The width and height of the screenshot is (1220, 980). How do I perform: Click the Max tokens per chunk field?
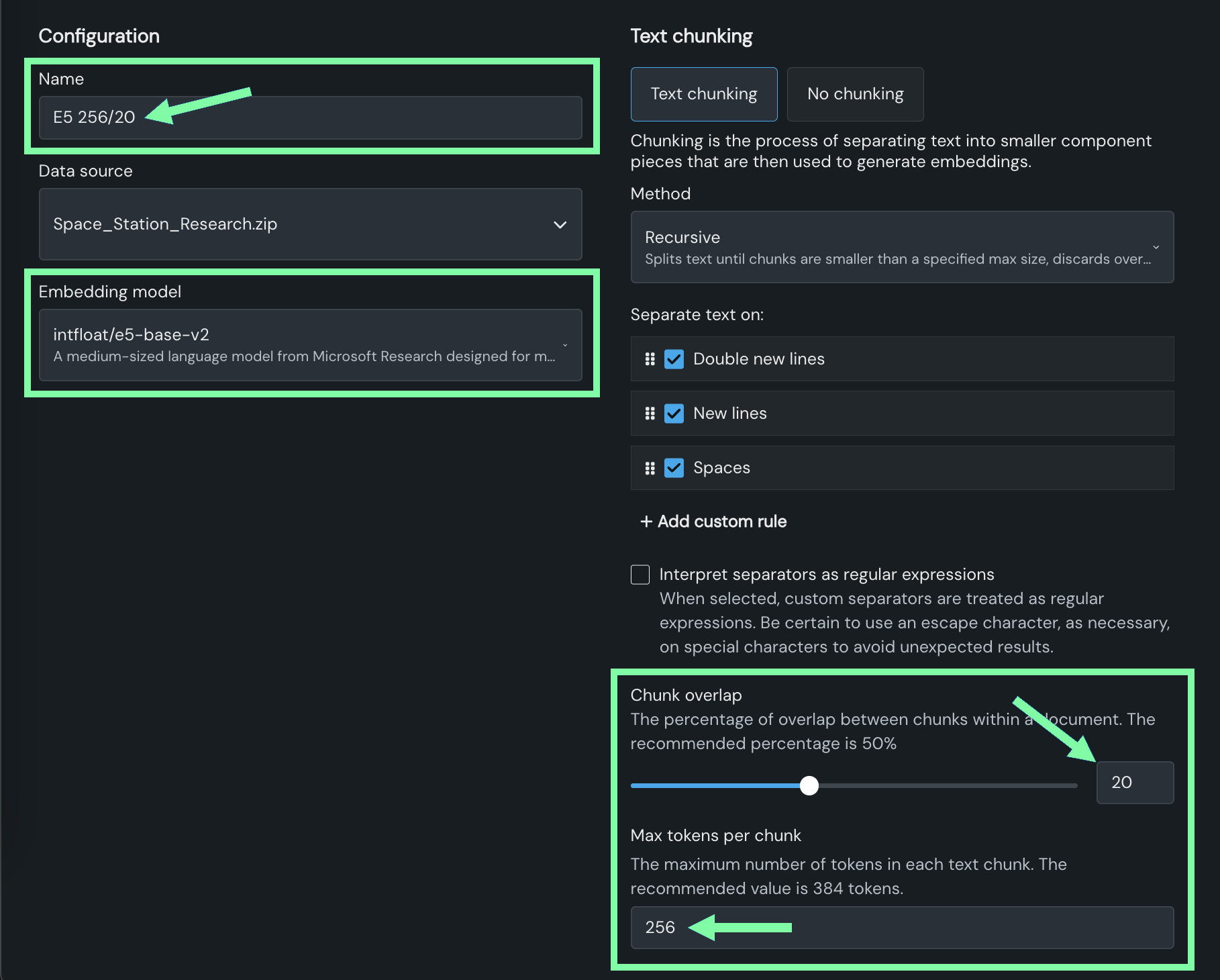pyautogui.click(x=902, y=928)
